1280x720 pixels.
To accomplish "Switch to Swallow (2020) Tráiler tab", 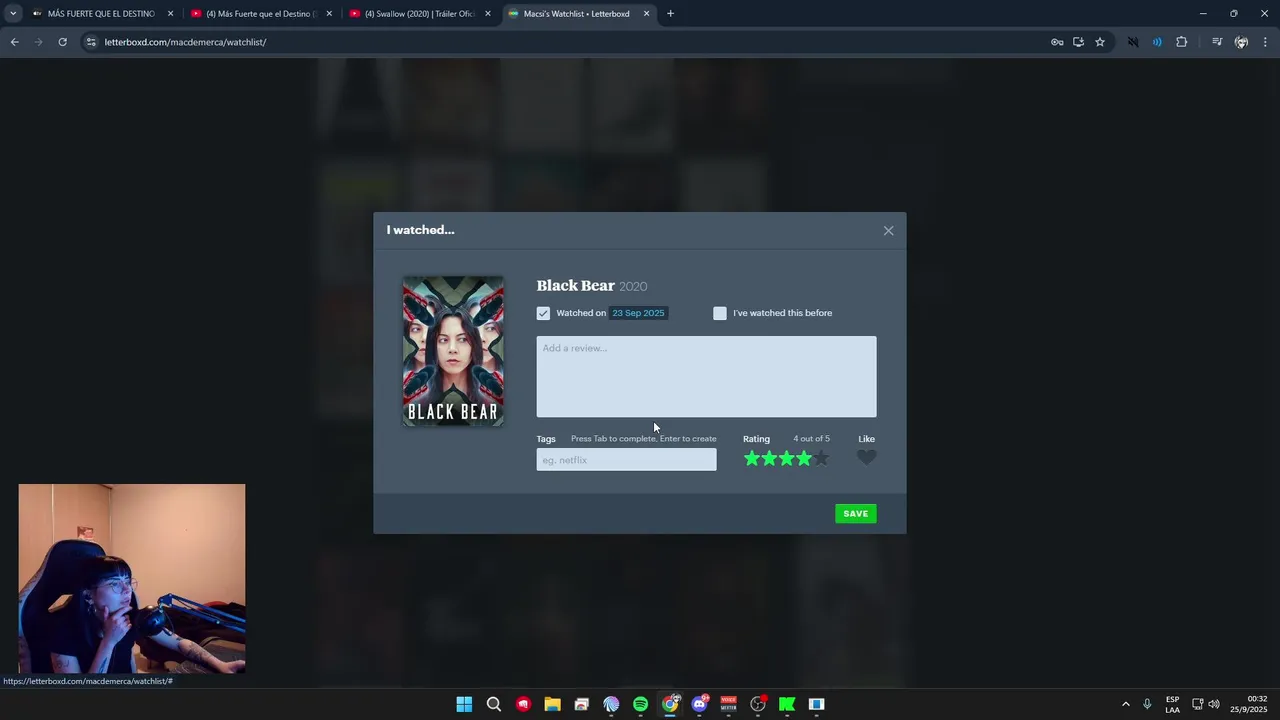I will [418, 14].
